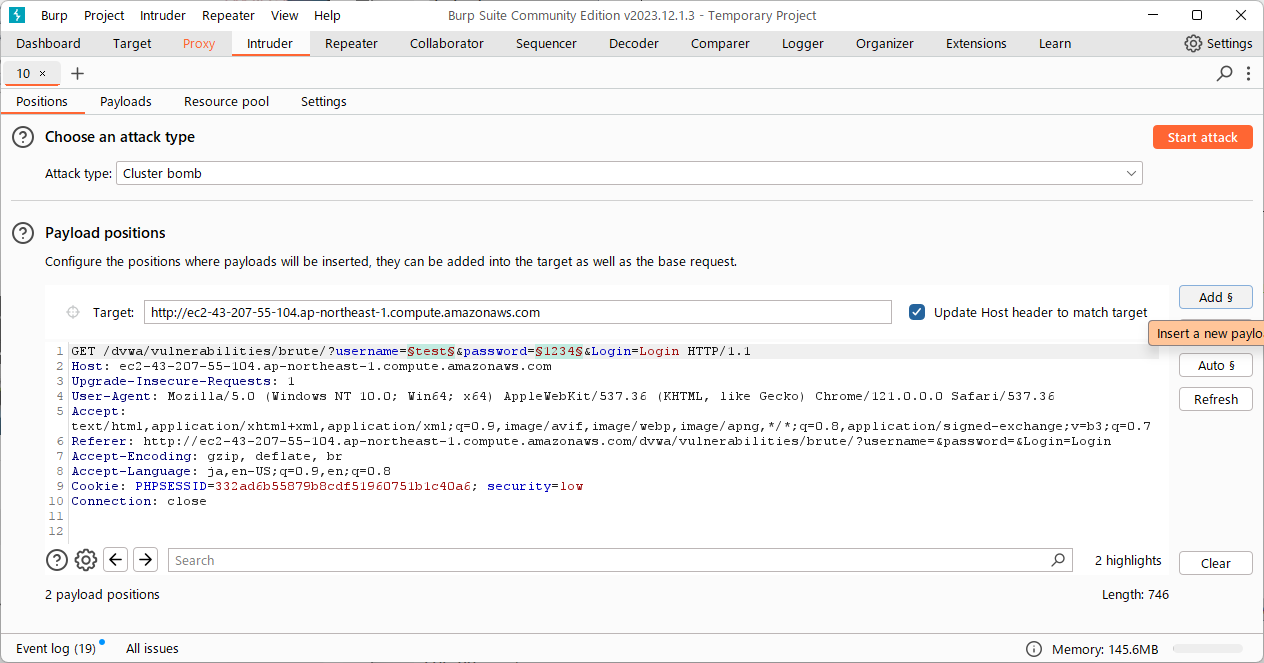Go to previous search match arrow
Viewport: 1264px width, 663px height.
coord(116,560)
